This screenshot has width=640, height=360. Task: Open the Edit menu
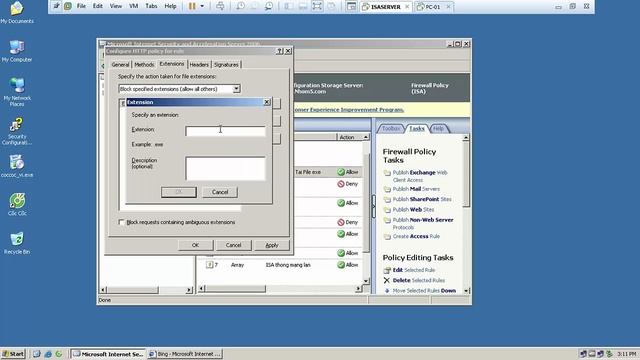[98, 6]
